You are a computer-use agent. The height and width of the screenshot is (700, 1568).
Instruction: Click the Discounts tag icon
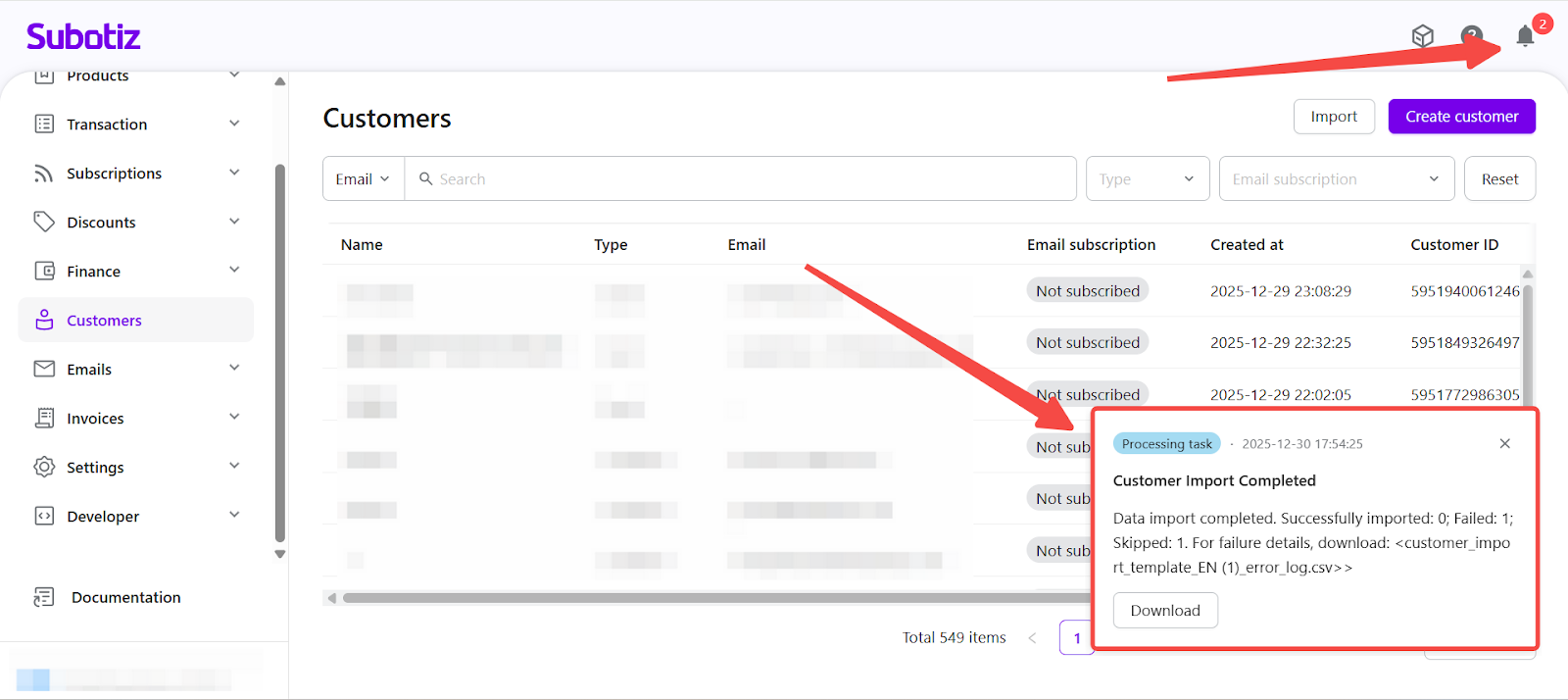point(44,222)
